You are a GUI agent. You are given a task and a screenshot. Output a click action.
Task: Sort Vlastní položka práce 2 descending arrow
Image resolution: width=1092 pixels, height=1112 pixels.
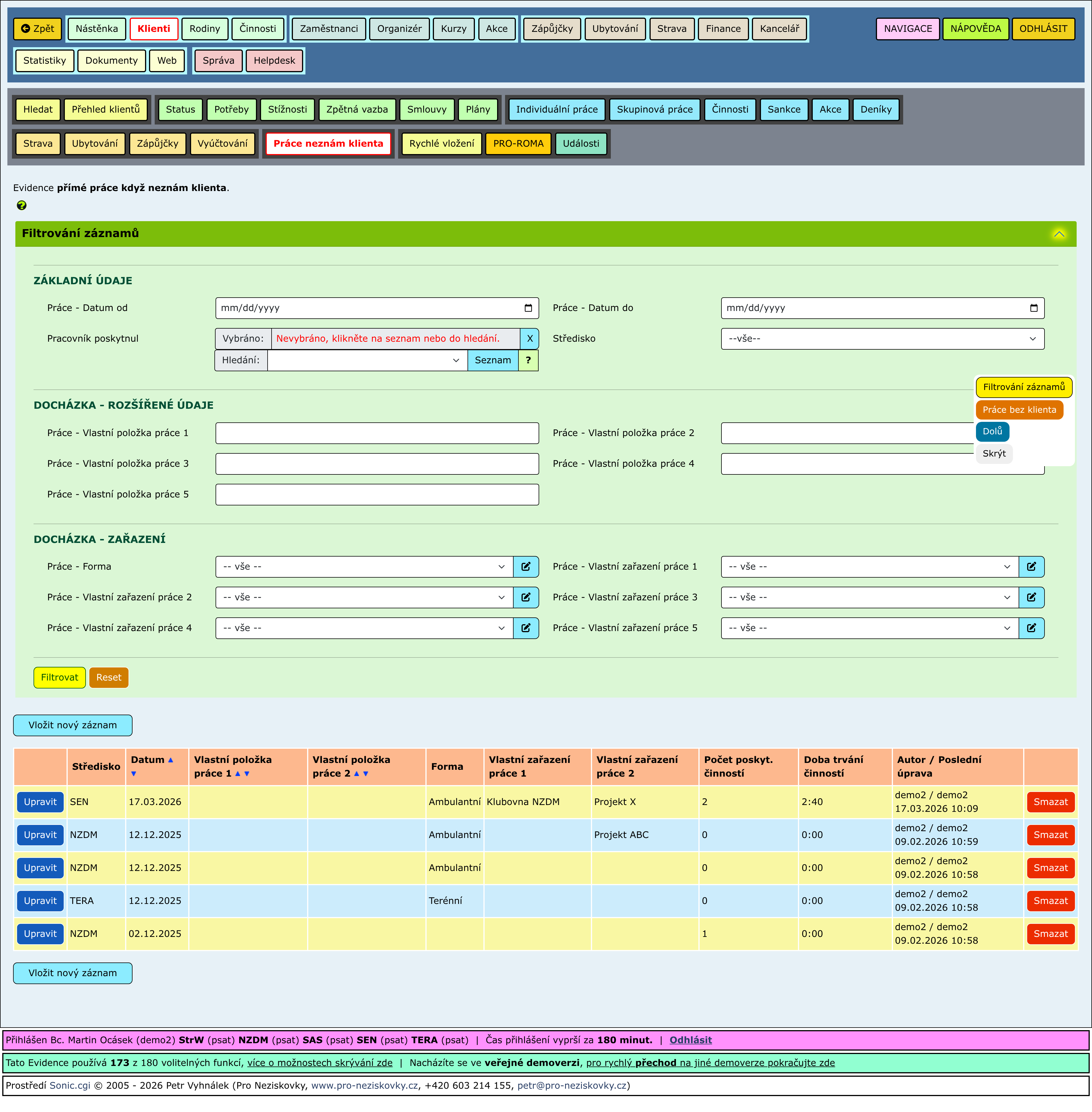point(366,773)
